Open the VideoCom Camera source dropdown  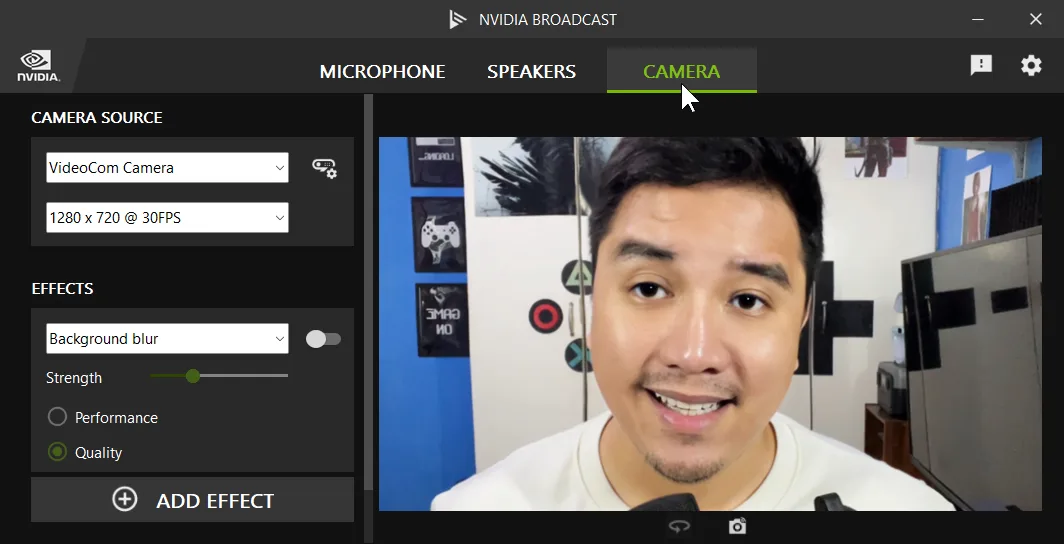click(x=167, y=168)
